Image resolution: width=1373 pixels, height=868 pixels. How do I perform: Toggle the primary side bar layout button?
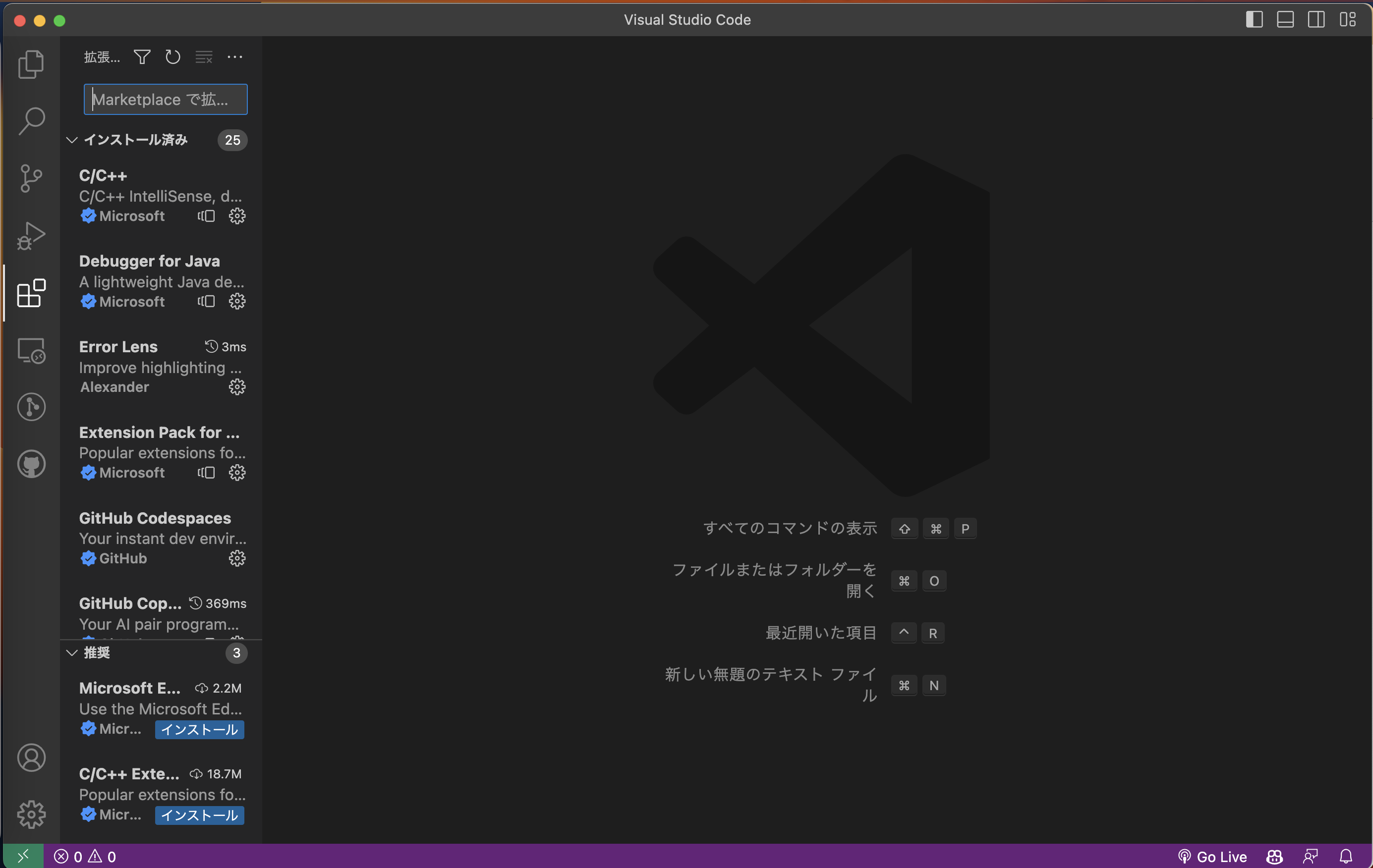[x=1254, y=19]
